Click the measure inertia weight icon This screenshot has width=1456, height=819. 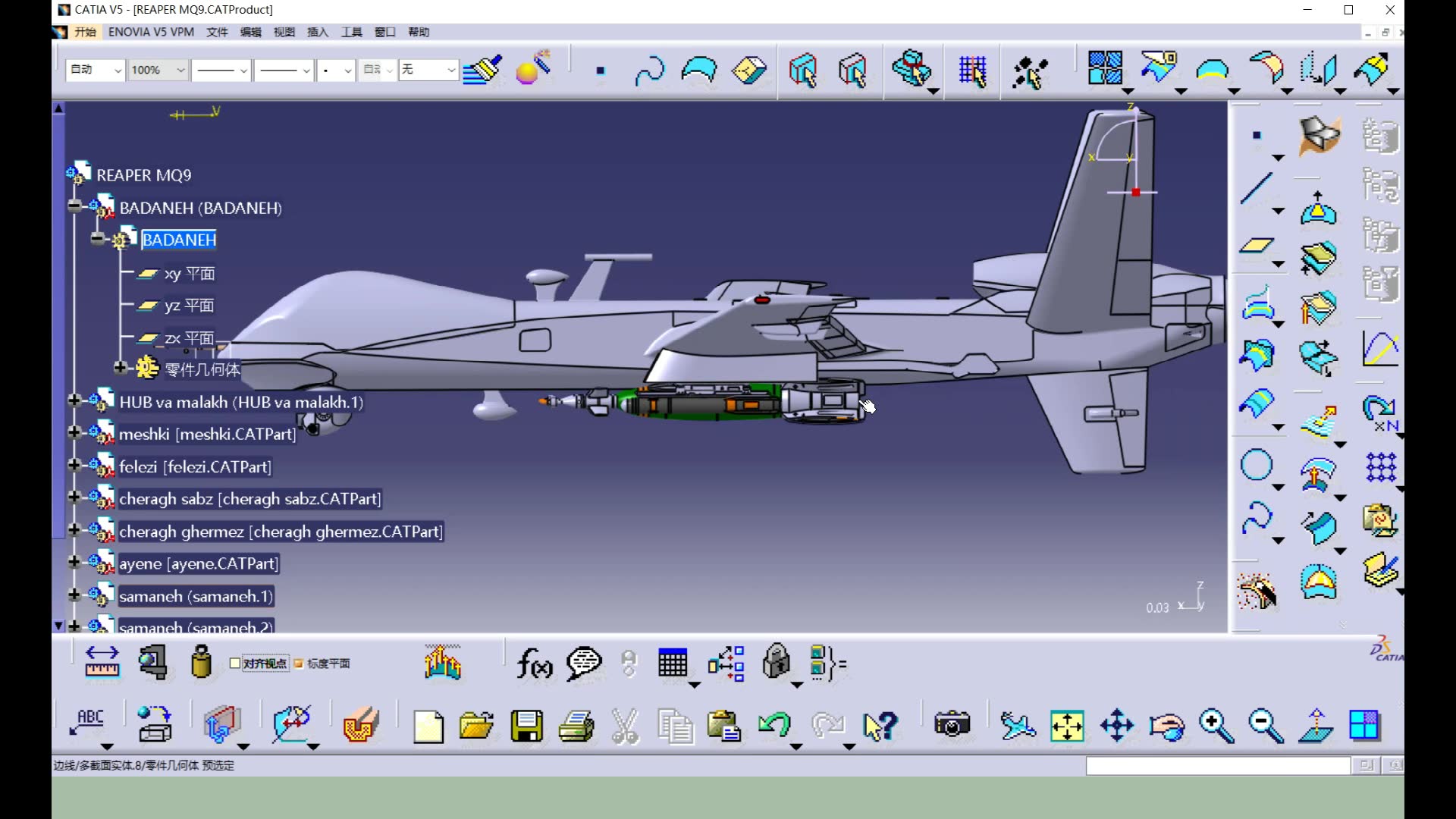tap(201, 661)
